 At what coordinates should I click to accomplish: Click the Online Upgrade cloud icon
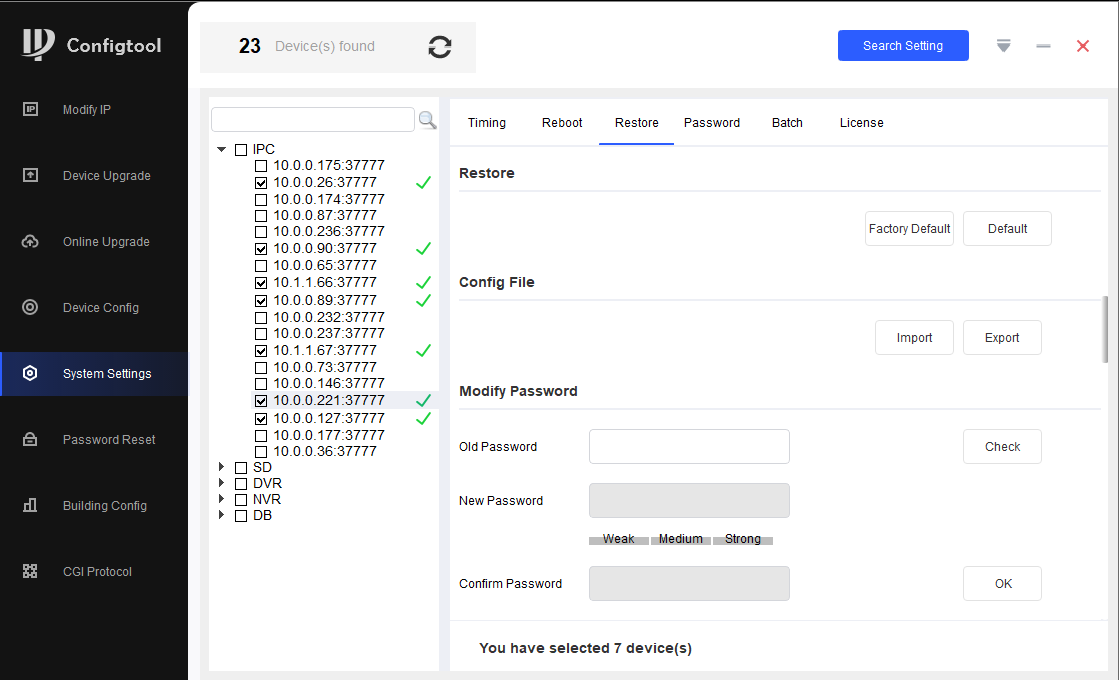30,241
